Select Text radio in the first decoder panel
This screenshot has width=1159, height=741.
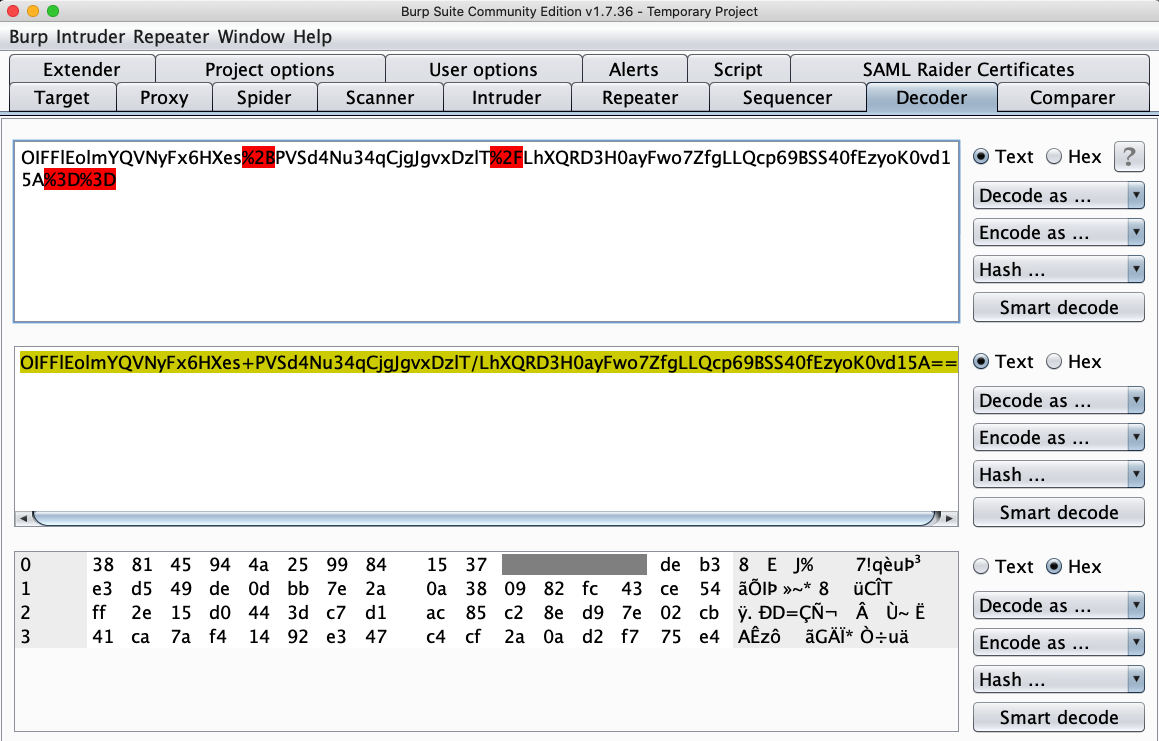click(x=981, y=157)
